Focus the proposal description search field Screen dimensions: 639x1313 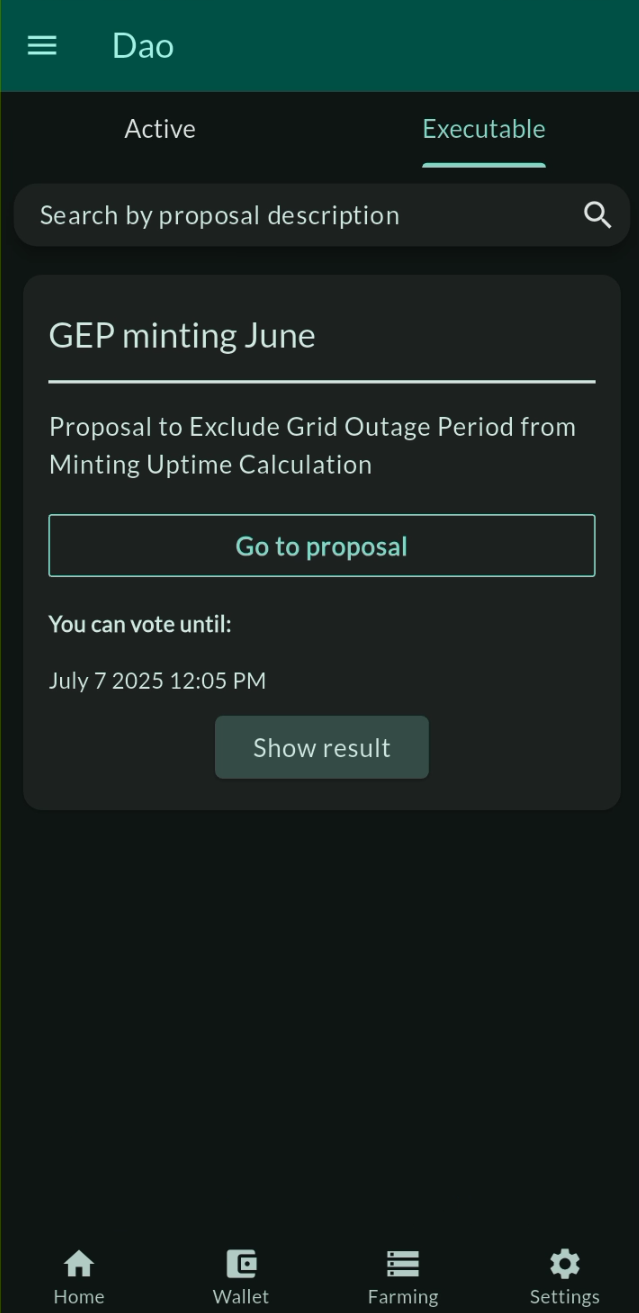tap(300, 215)
